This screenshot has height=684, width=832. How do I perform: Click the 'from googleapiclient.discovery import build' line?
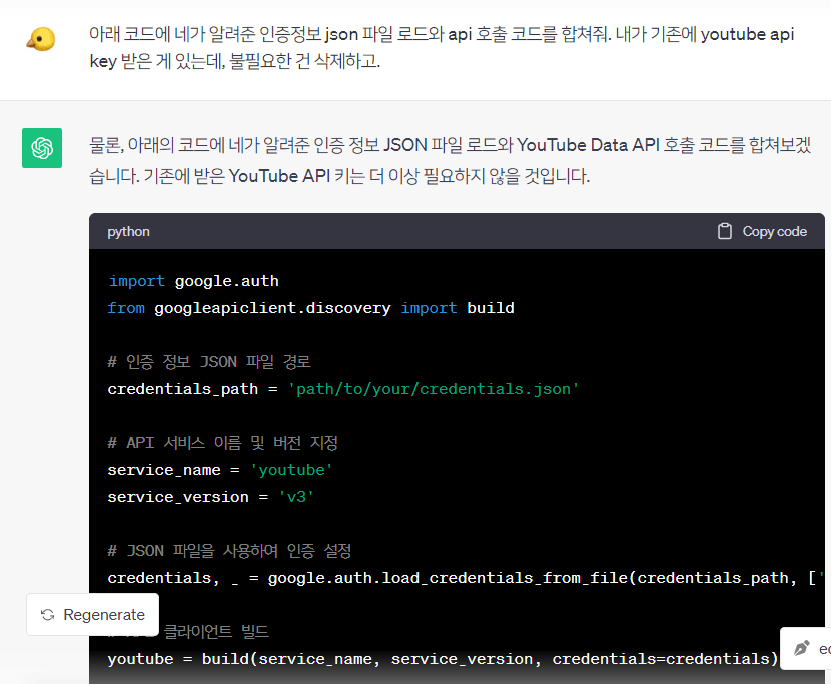click(311, 308)
